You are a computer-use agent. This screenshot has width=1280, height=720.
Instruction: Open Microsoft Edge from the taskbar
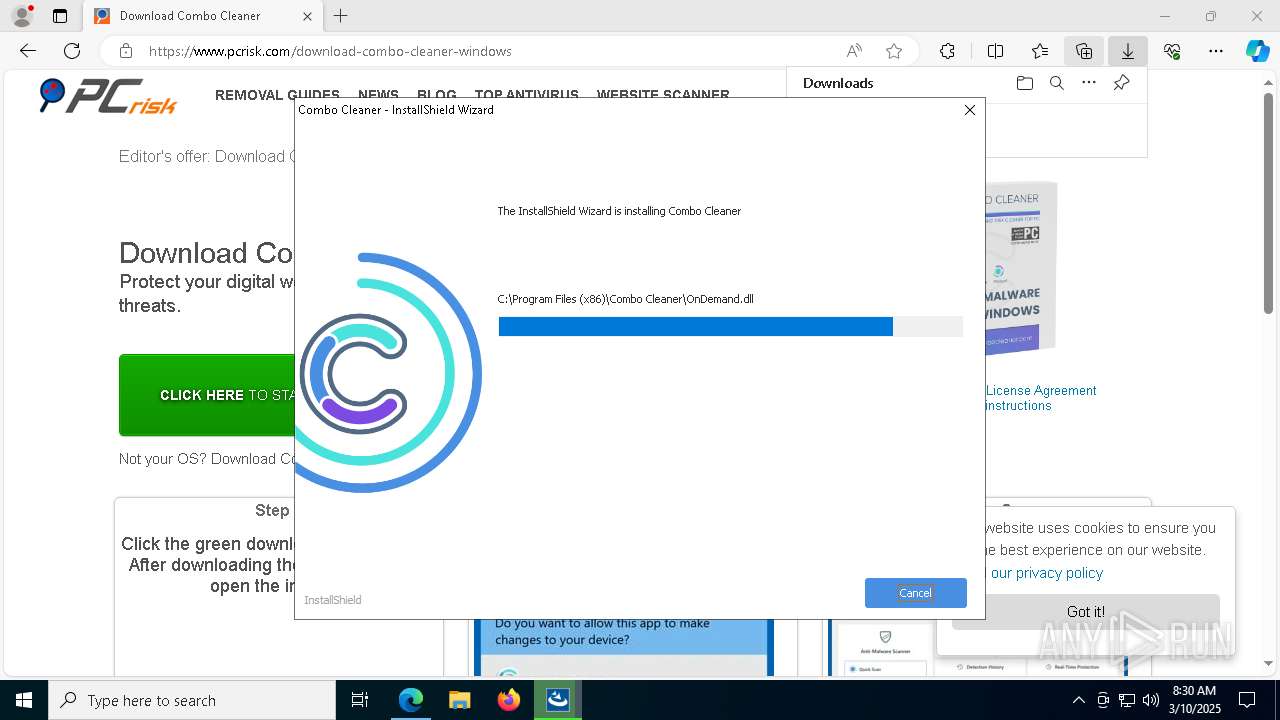[411, 700]
